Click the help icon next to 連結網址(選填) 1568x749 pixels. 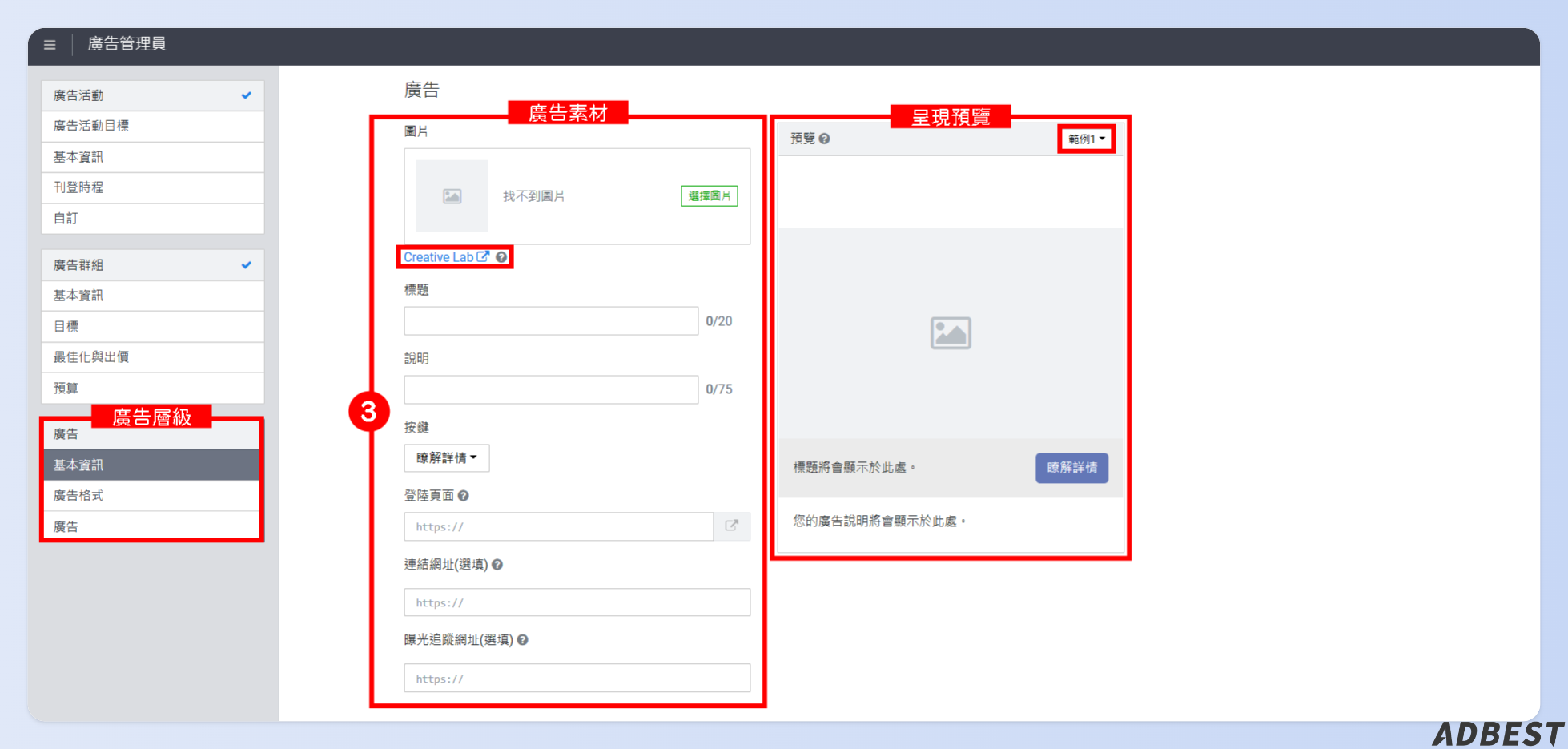(x=497, y=565)
